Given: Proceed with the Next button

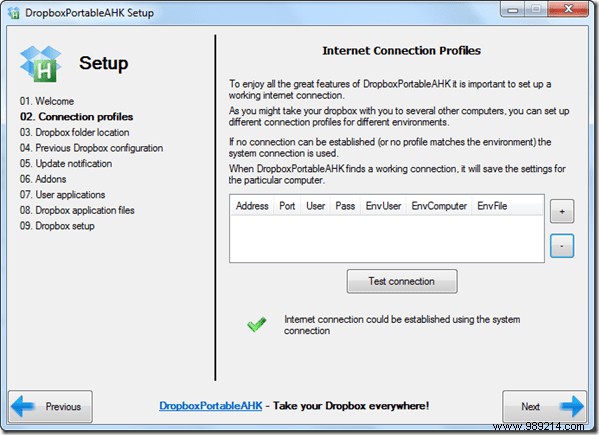Looking at the screenshot, I should 544,406.
